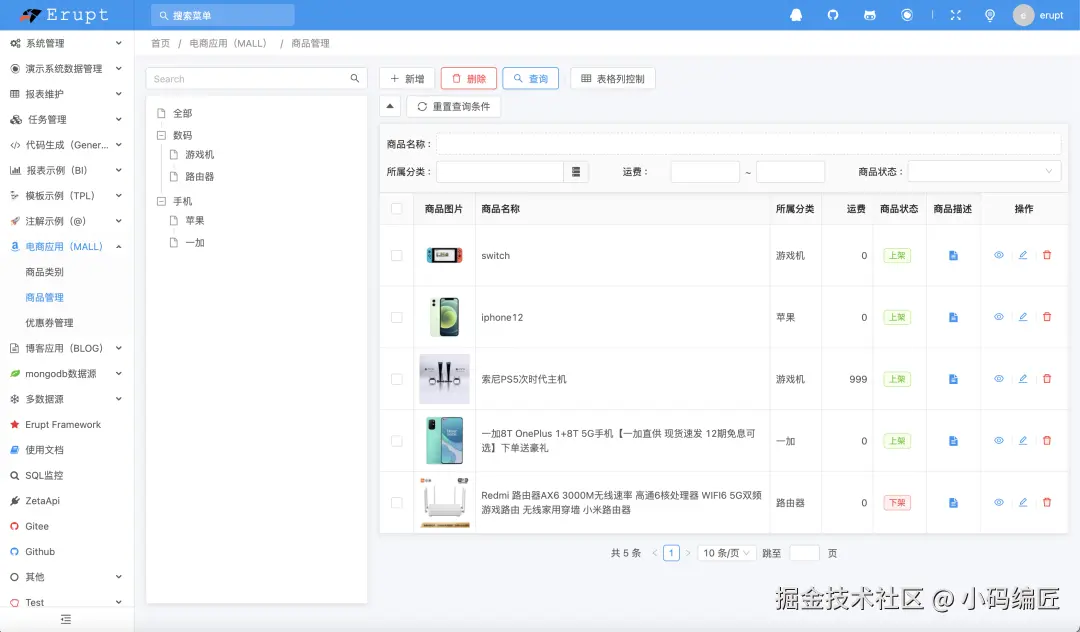Open description document for switch
This screenshot has width=1080, height=632.
tap(953, 255)
